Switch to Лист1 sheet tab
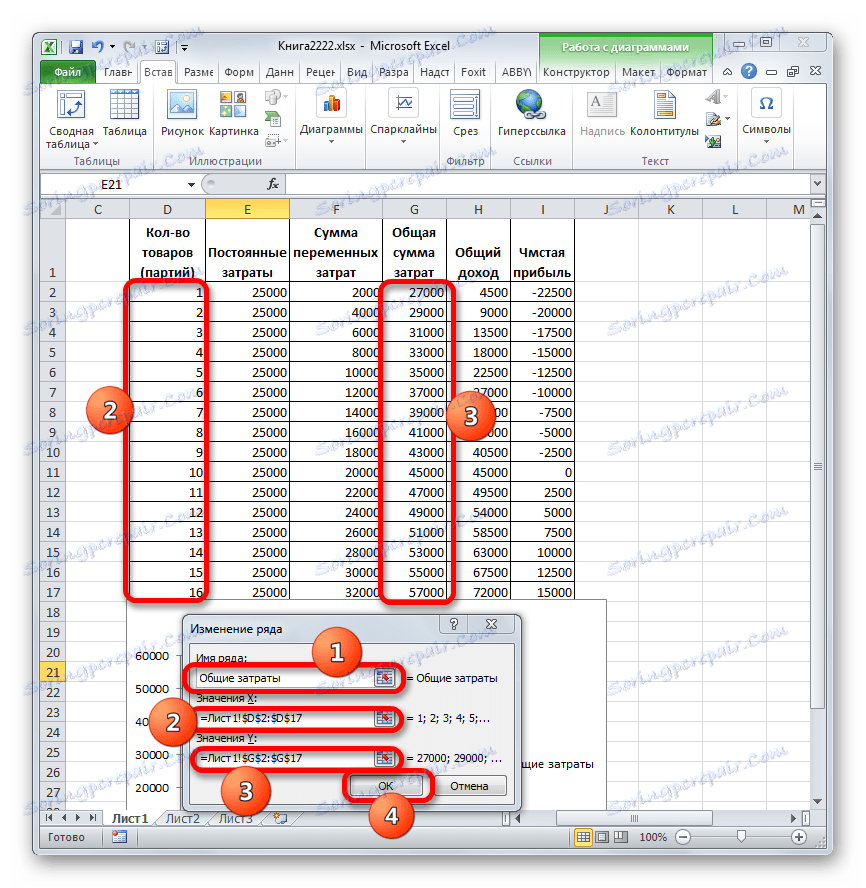Viewport: 866px width, 888px height. tap(130, 818)
